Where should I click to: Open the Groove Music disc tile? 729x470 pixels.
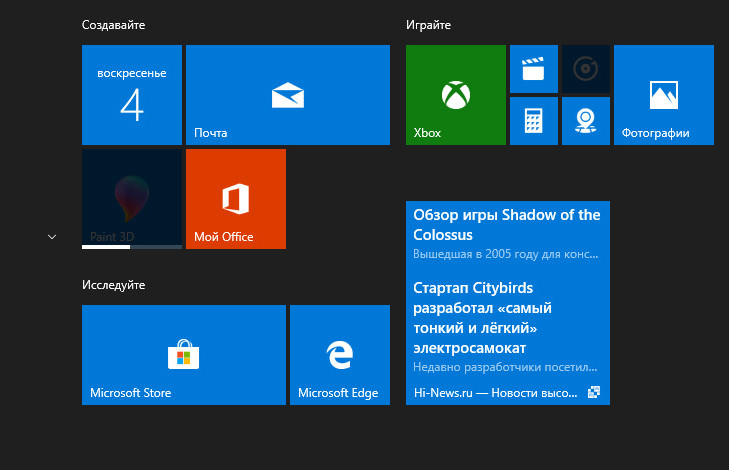[586, 69]
